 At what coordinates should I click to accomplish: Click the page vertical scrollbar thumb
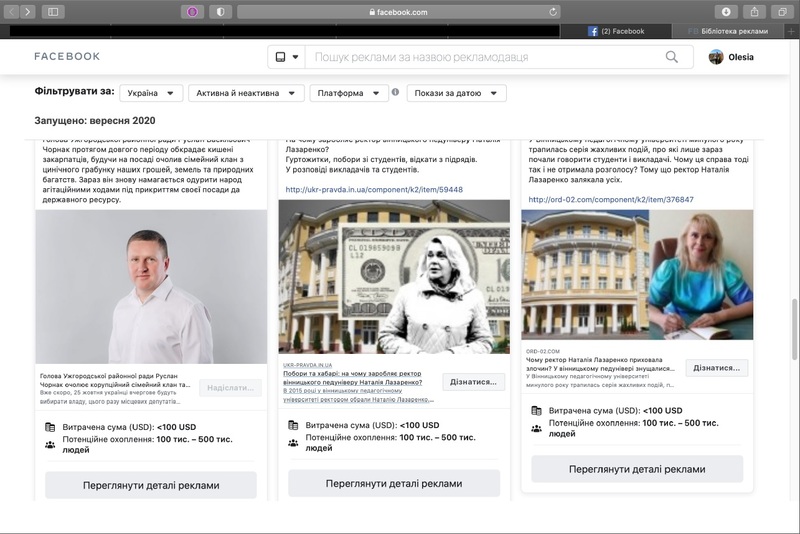[794, 329]
